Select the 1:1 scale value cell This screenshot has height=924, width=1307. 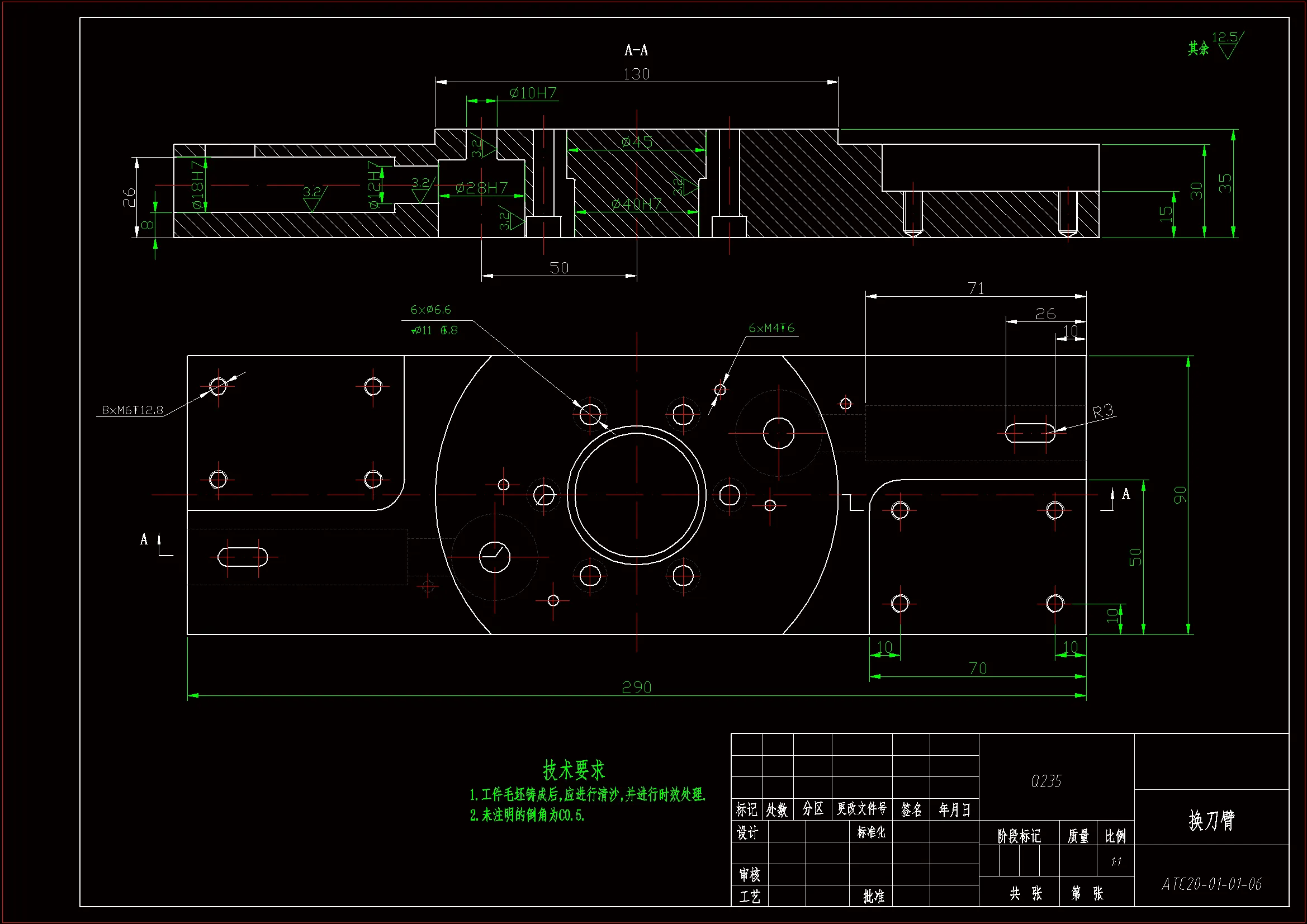coord(1116,863)
